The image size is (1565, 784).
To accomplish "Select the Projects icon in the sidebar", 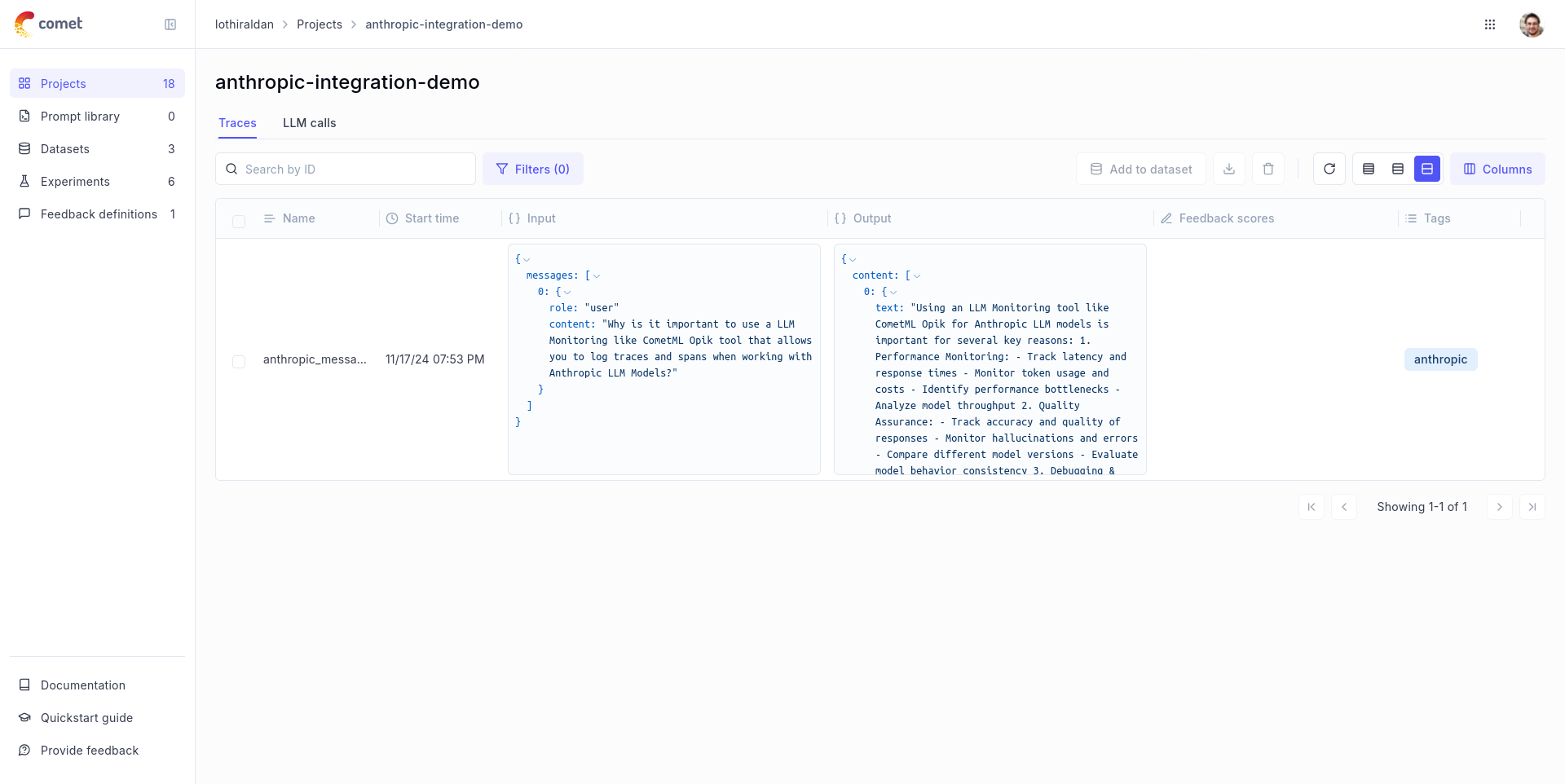I will [24, 83].
